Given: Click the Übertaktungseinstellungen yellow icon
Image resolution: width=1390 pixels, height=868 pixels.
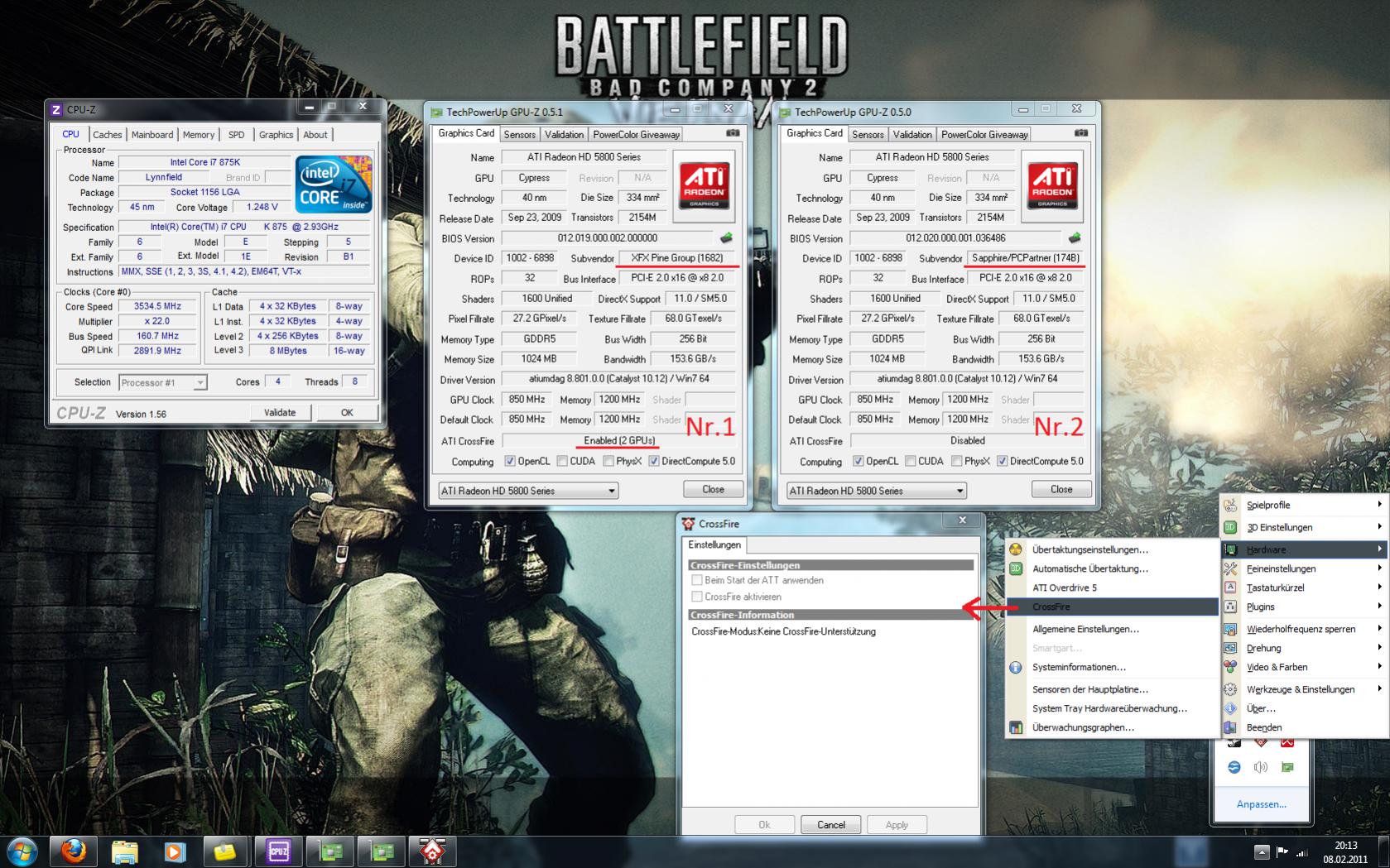Looking at the screenshot, I should [1016, 549].
